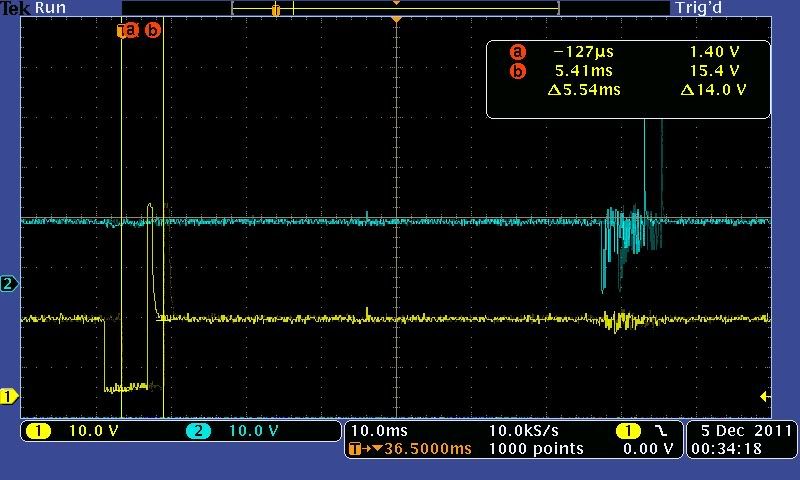Toggle channel 2 badge showing 10.0 V
The height and width of the screenshot is (480, 800).
[x=200, y=431]
